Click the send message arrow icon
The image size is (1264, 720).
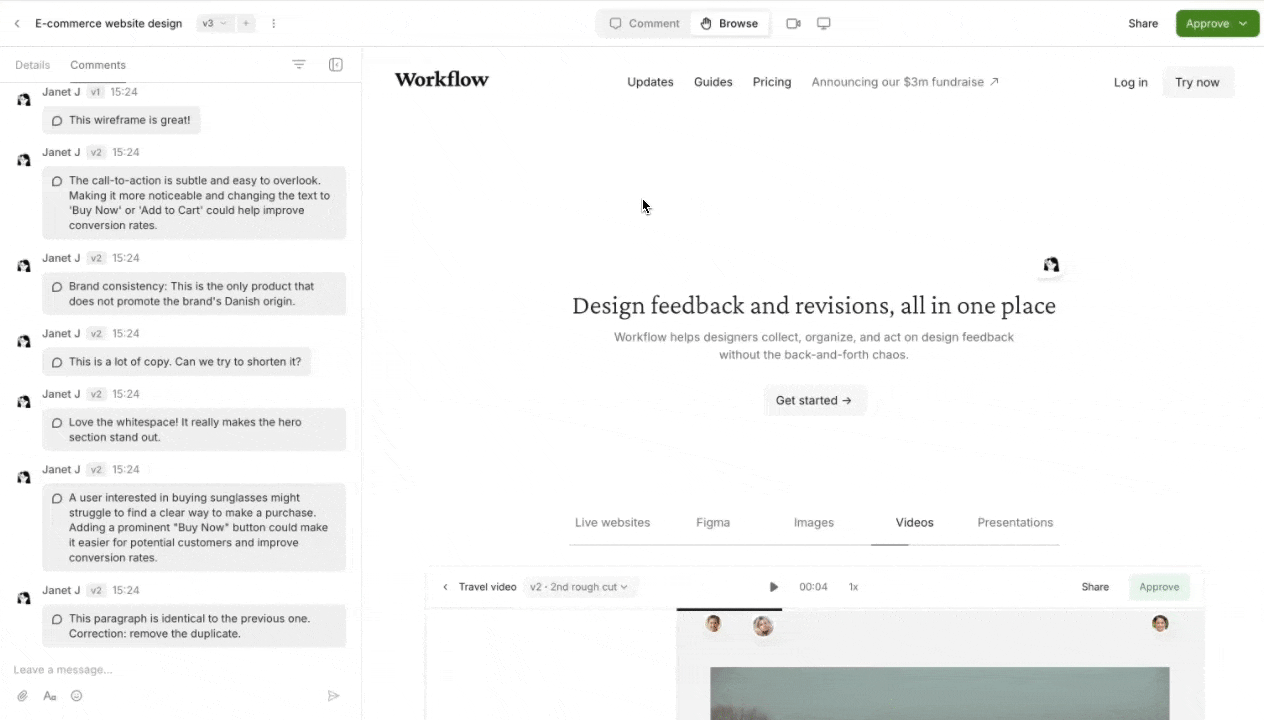click(334, 696)
